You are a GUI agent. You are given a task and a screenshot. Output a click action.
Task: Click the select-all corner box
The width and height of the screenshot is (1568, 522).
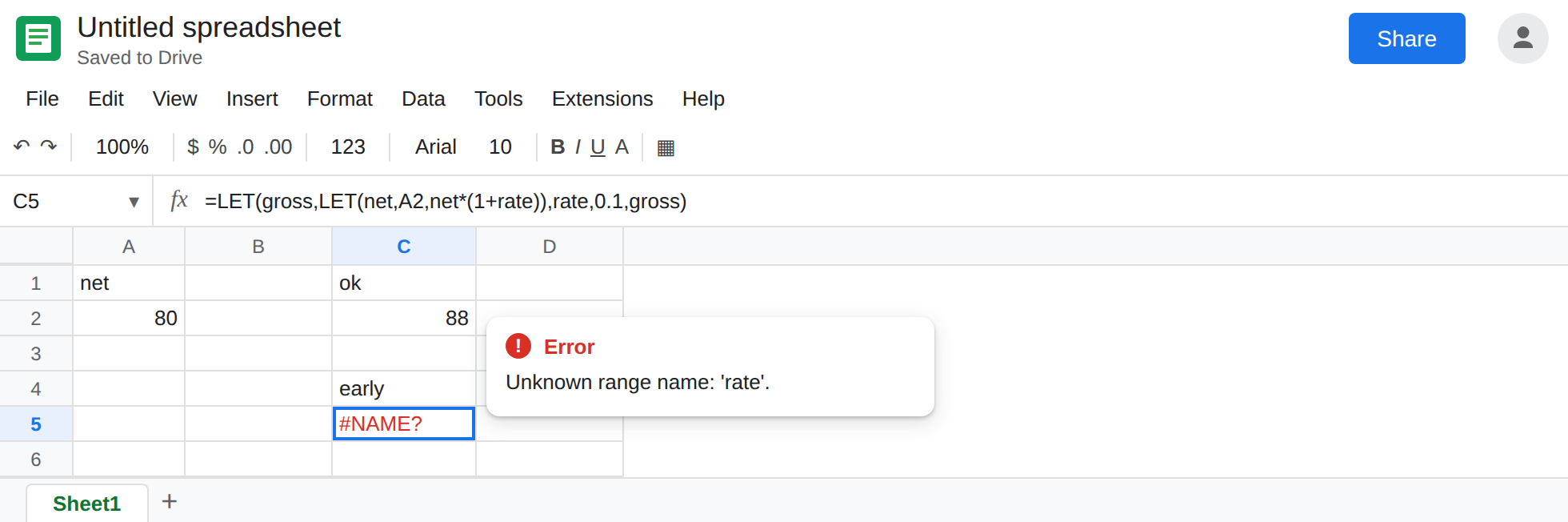36,246
